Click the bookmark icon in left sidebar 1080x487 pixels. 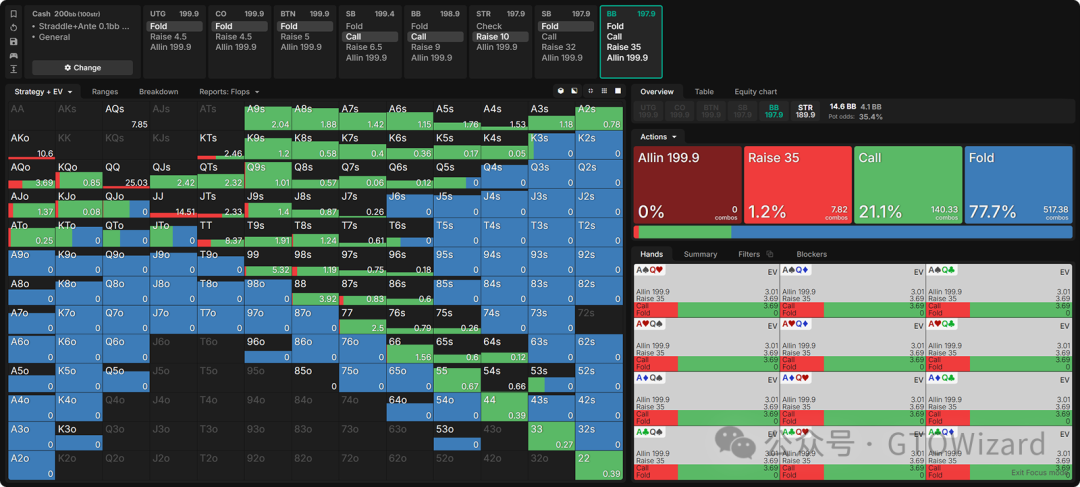click(14, 14)
